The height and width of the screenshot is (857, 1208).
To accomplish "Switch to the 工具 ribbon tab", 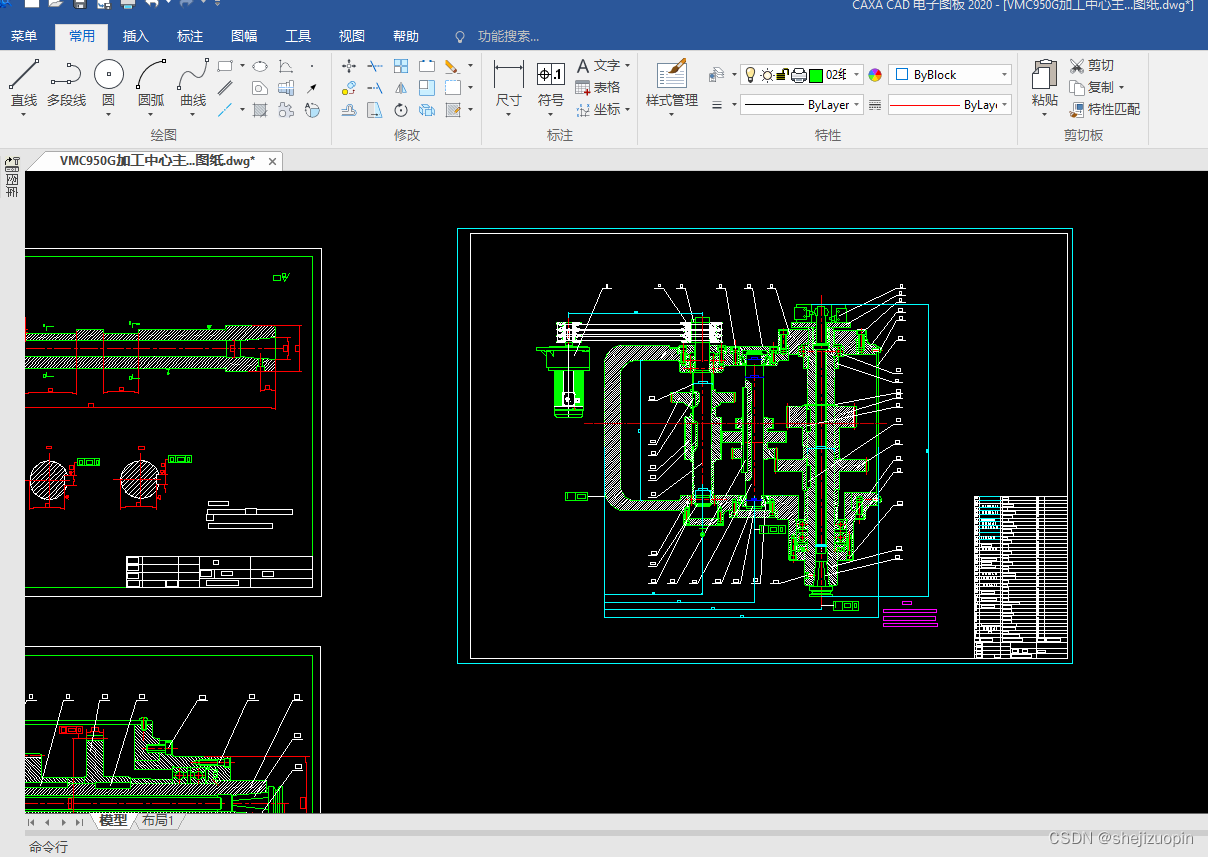I will pyautogui.click(x=297, y=37).
